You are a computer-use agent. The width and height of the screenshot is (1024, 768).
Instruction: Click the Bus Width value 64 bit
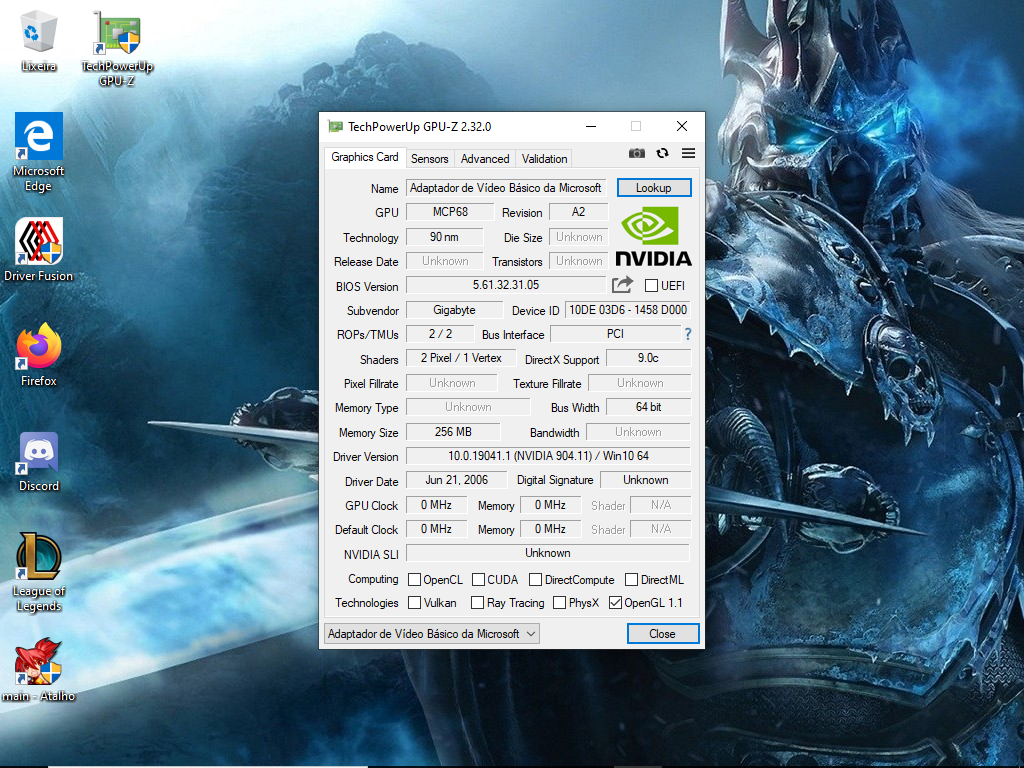coord(648,408)
